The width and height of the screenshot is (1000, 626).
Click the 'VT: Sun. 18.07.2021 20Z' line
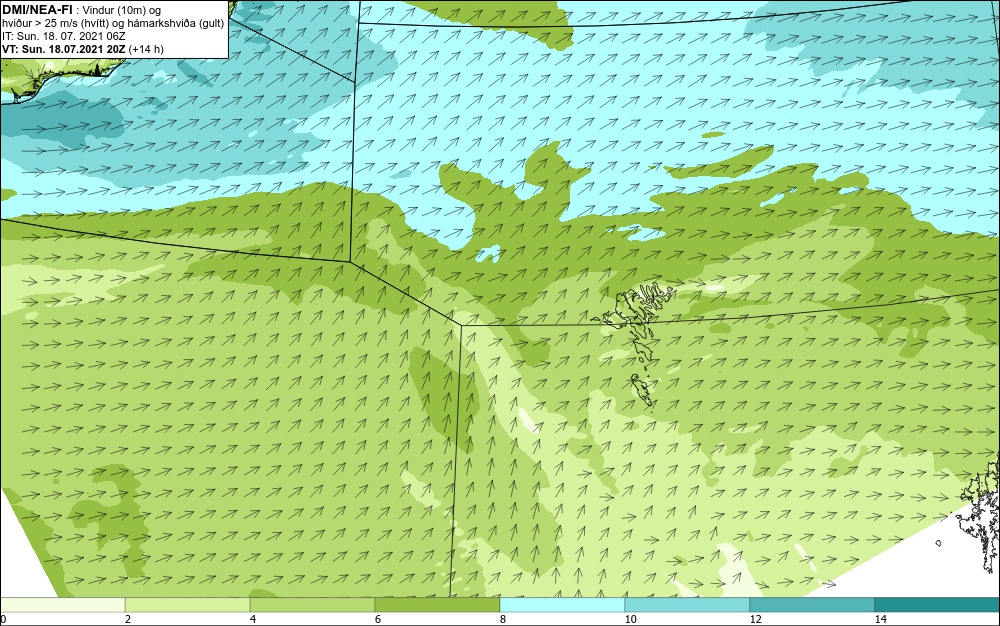[64, 49]
